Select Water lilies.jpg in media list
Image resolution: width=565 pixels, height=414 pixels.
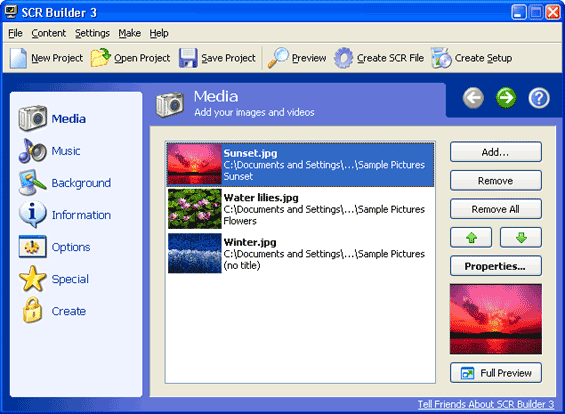301,209
